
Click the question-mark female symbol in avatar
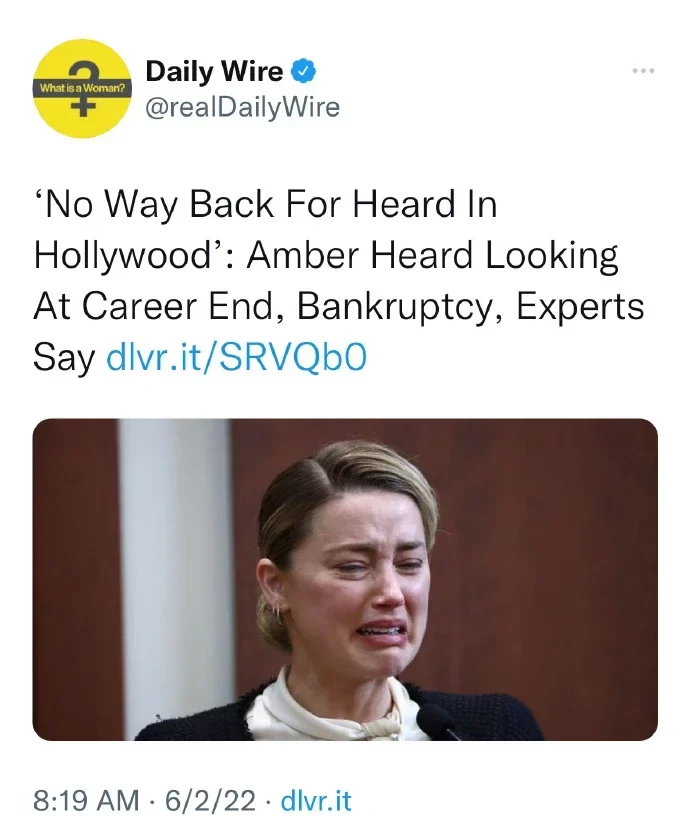coord(83,88)
